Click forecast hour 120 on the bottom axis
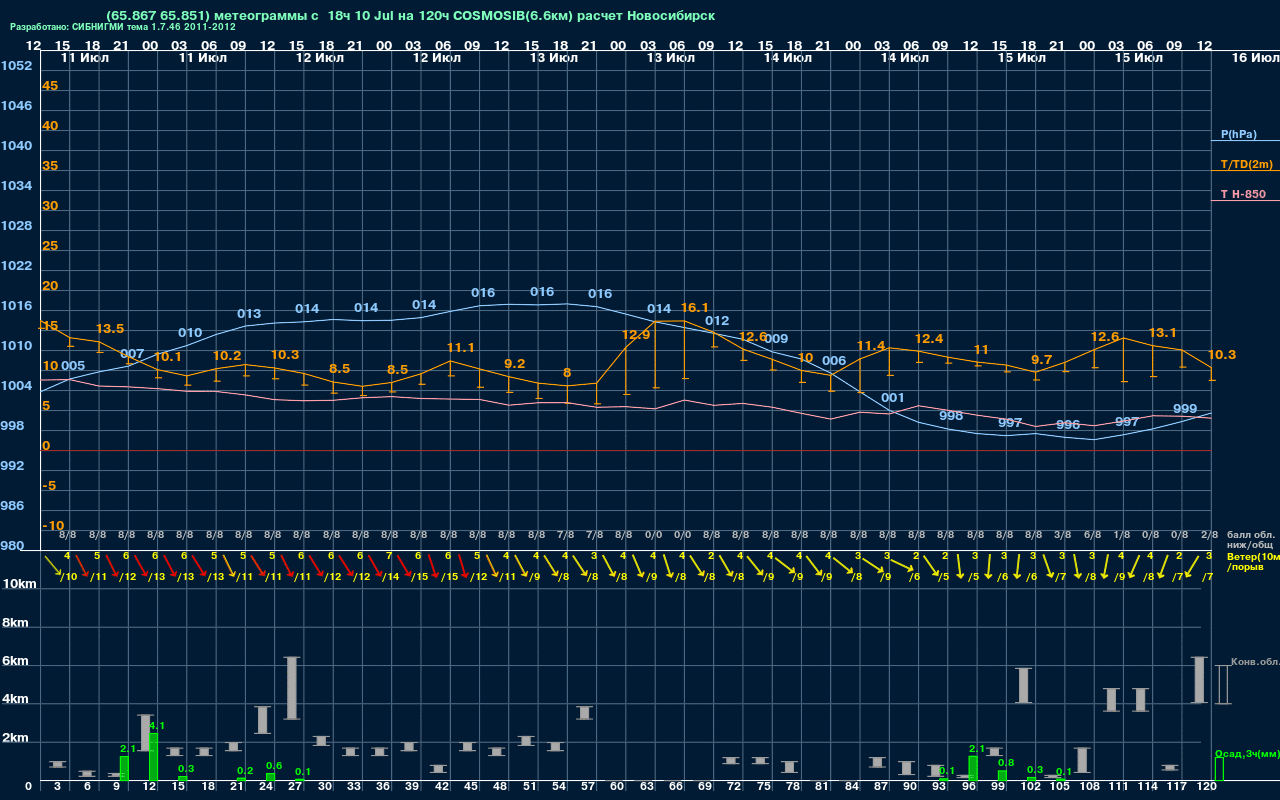1280x800 pixels. point(1206,787)
